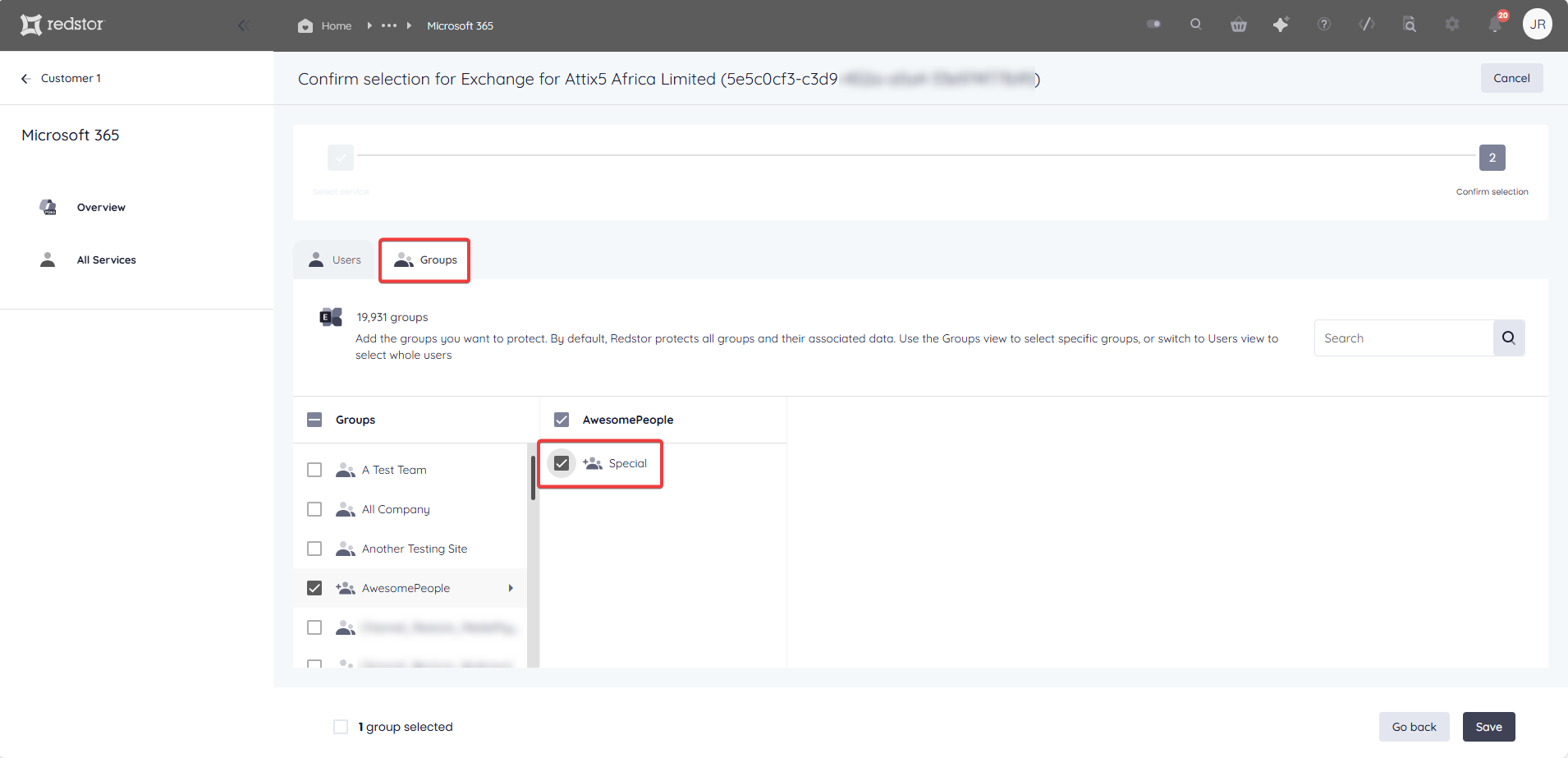Click the sparkle AI assistant icon

(1281, 25)
